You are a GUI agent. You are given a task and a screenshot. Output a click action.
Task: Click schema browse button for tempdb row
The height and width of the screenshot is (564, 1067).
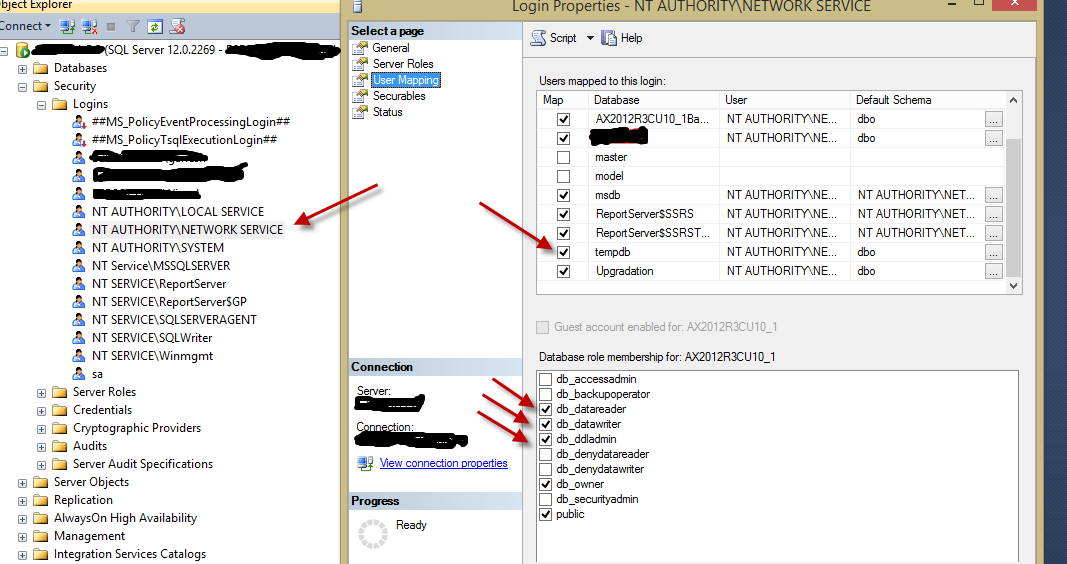994,252
